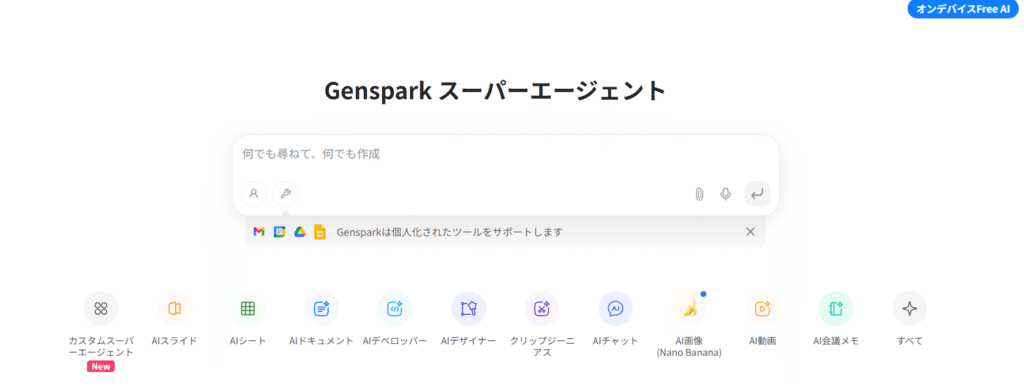Click the Gmail icon in tools banner
The height and width of the screenshot is (391, 1024).
click(259, 232)
